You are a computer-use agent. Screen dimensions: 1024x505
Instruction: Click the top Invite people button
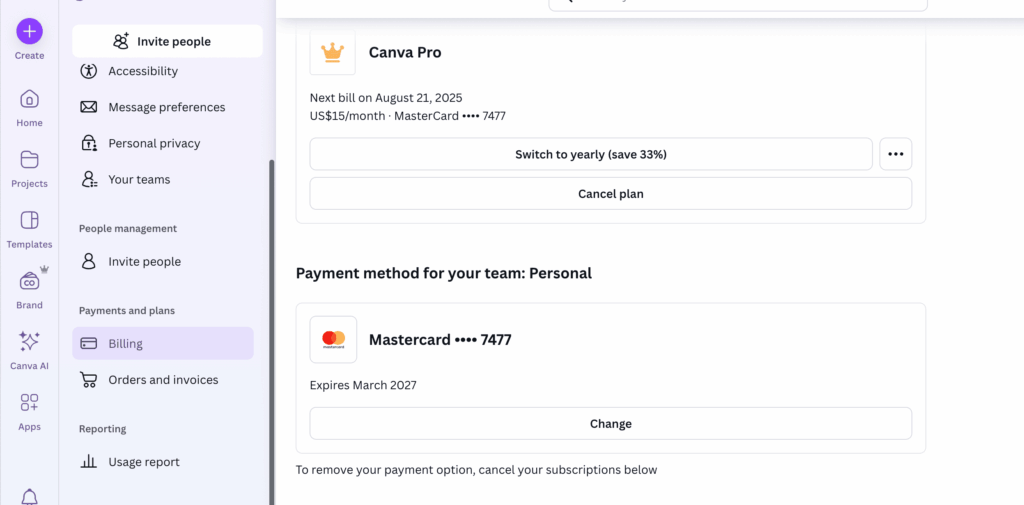click(x=167, y=41)
